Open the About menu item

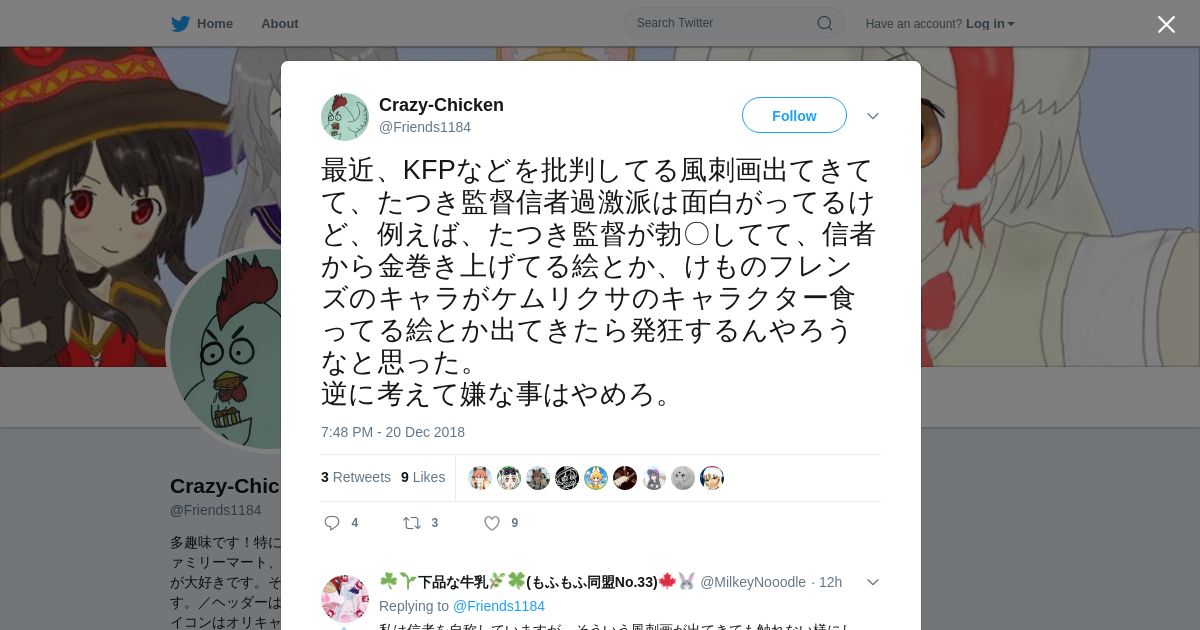[x=280, y=24]
